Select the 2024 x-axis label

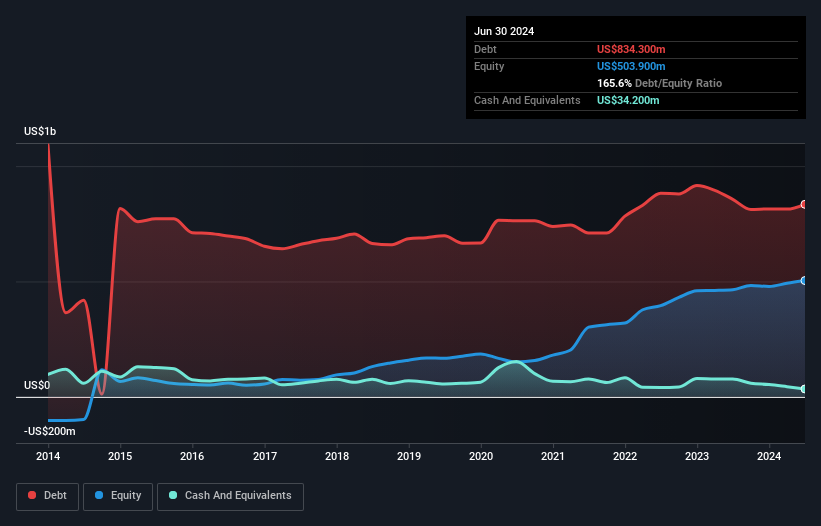(769, 456)
